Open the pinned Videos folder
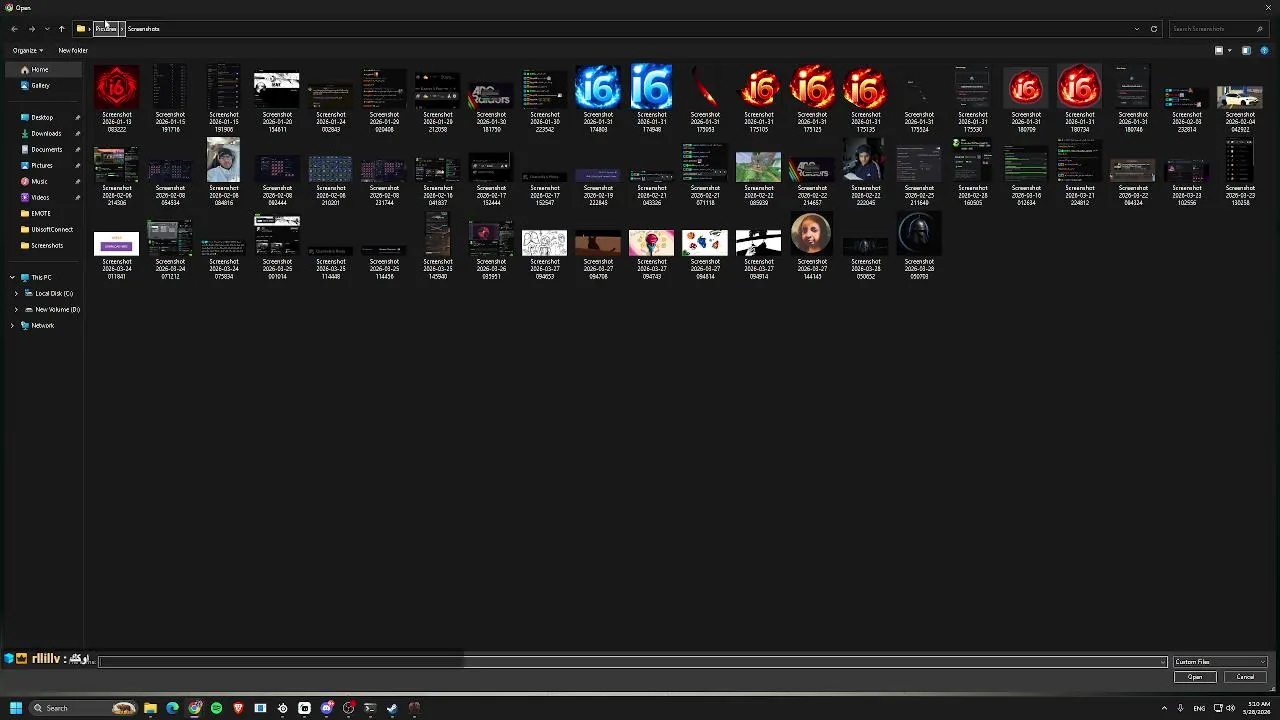 point(40,198)
